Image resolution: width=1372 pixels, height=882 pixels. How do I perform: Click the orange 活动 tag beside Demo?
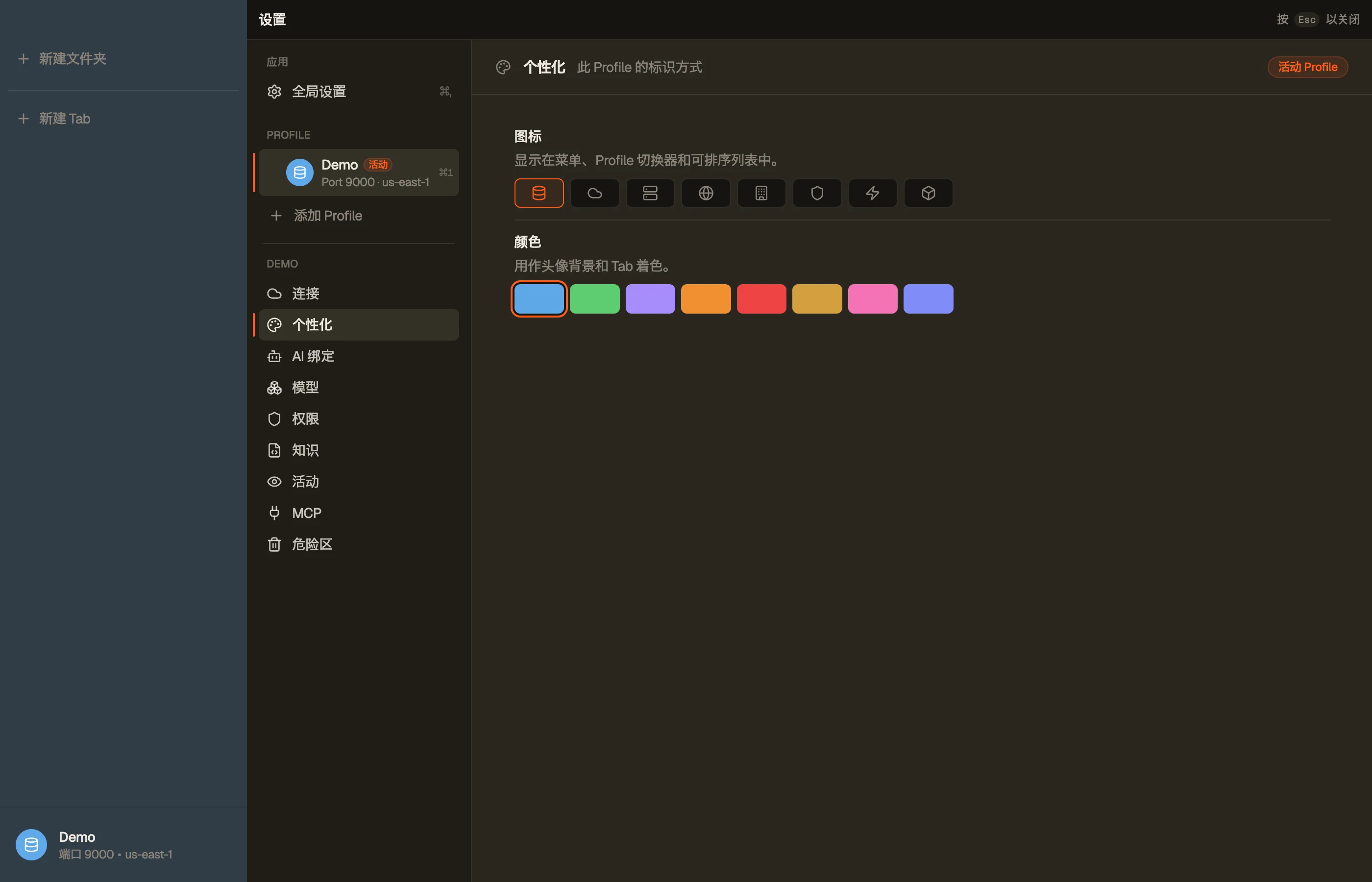pos(378,164)
